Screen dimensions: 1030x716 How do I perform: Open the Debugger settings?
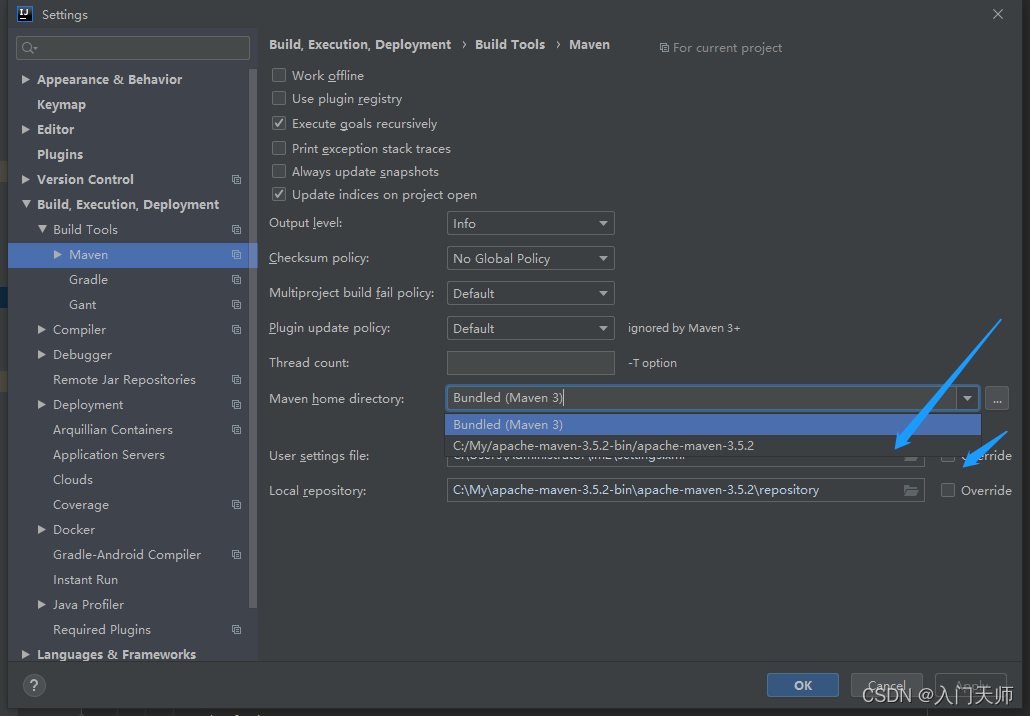(x=82, y=355)
